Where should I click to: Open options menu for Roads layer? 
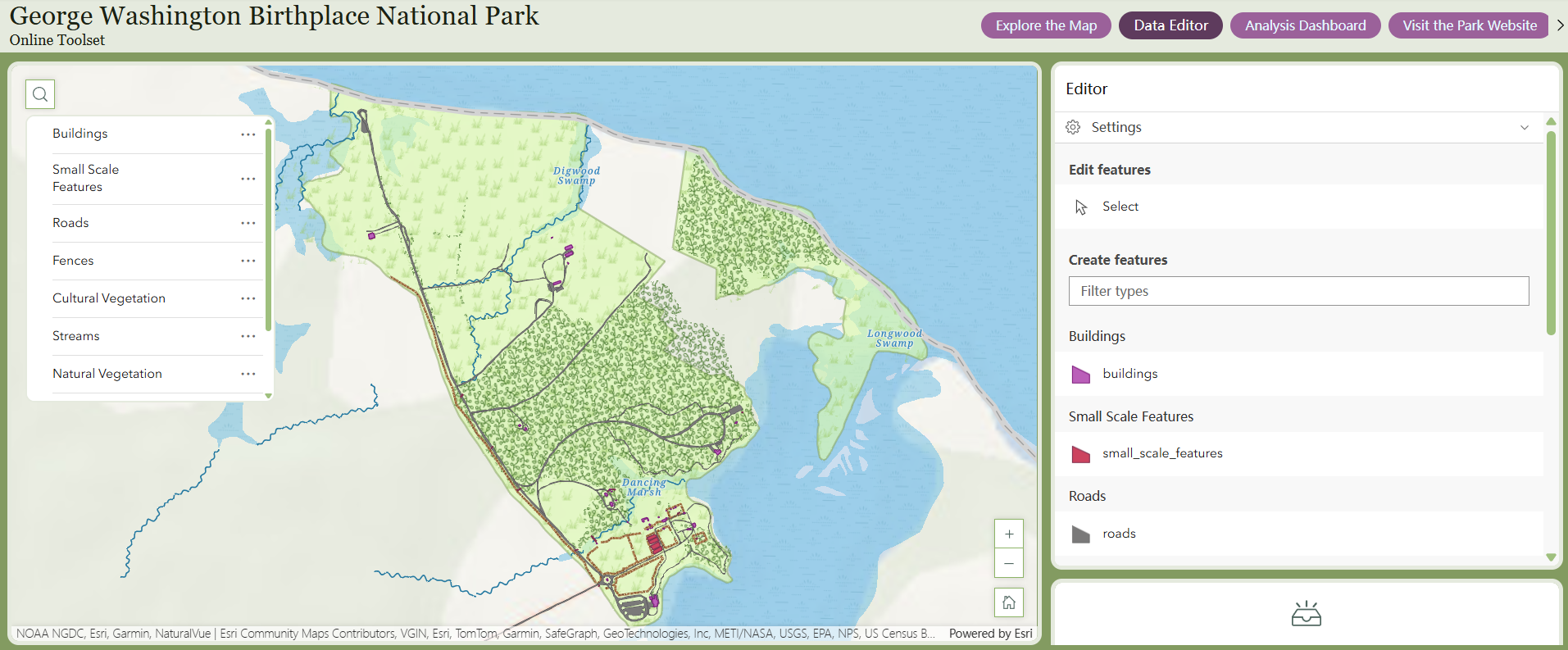click(248, 223)
